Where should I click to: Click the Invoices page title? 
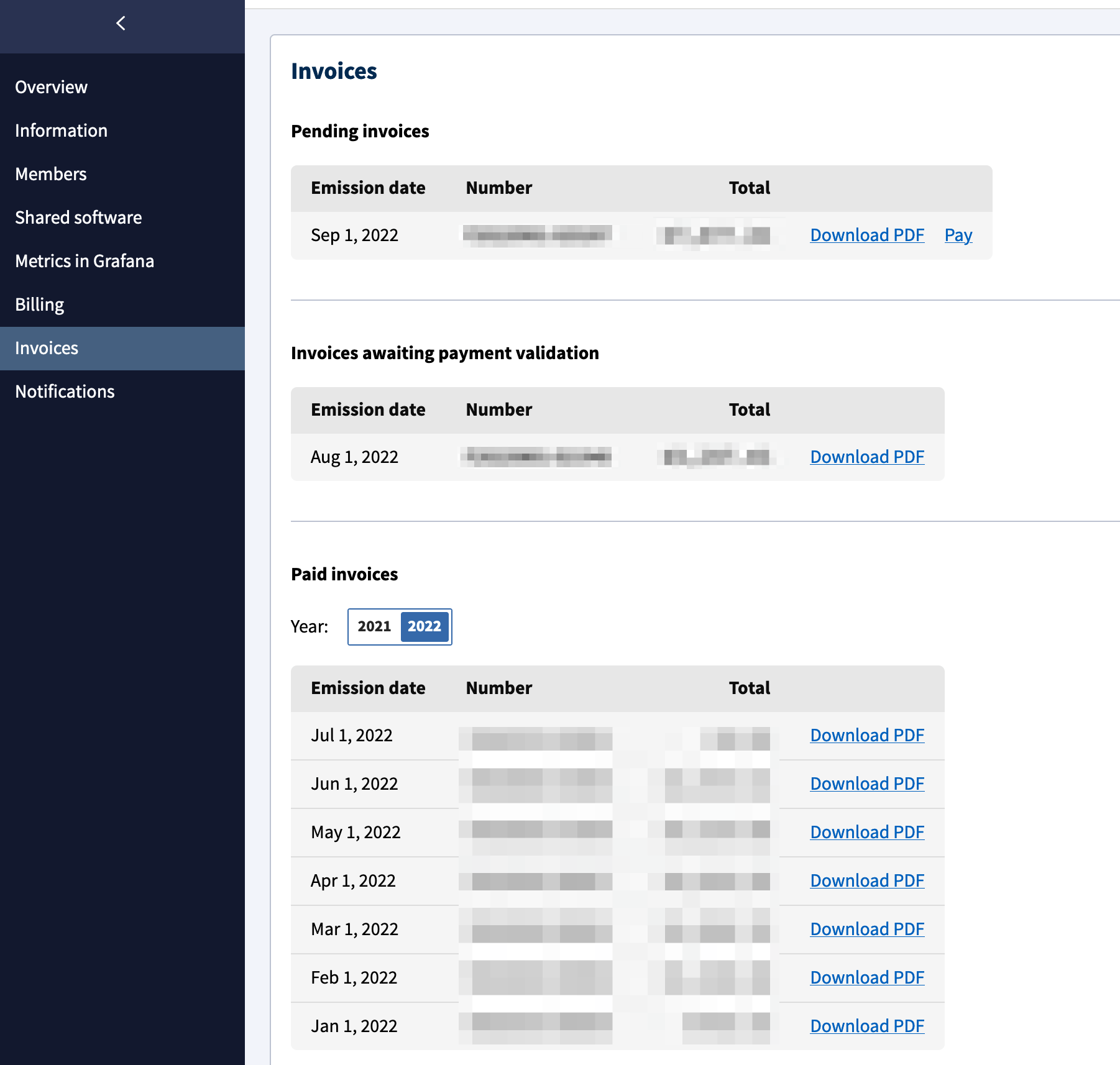tap(334, 71)
